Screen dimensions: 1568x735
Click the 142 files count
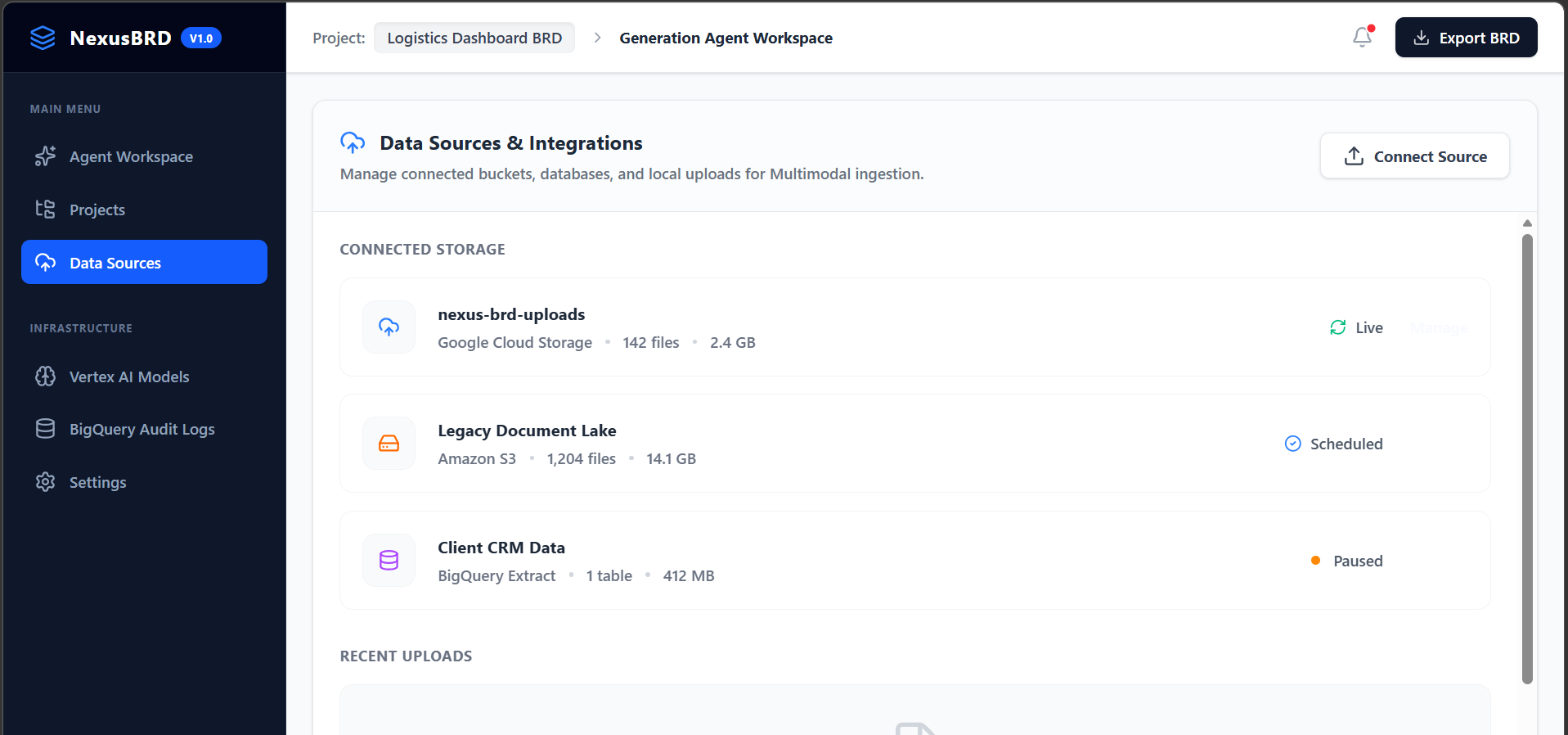coord(651,342)
